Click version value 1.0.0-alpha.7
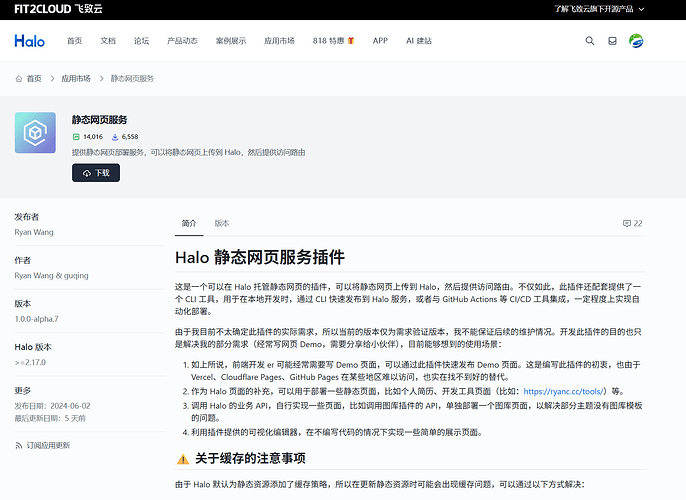The width and height of the screenshot is (686, 500). click(36, 319)
